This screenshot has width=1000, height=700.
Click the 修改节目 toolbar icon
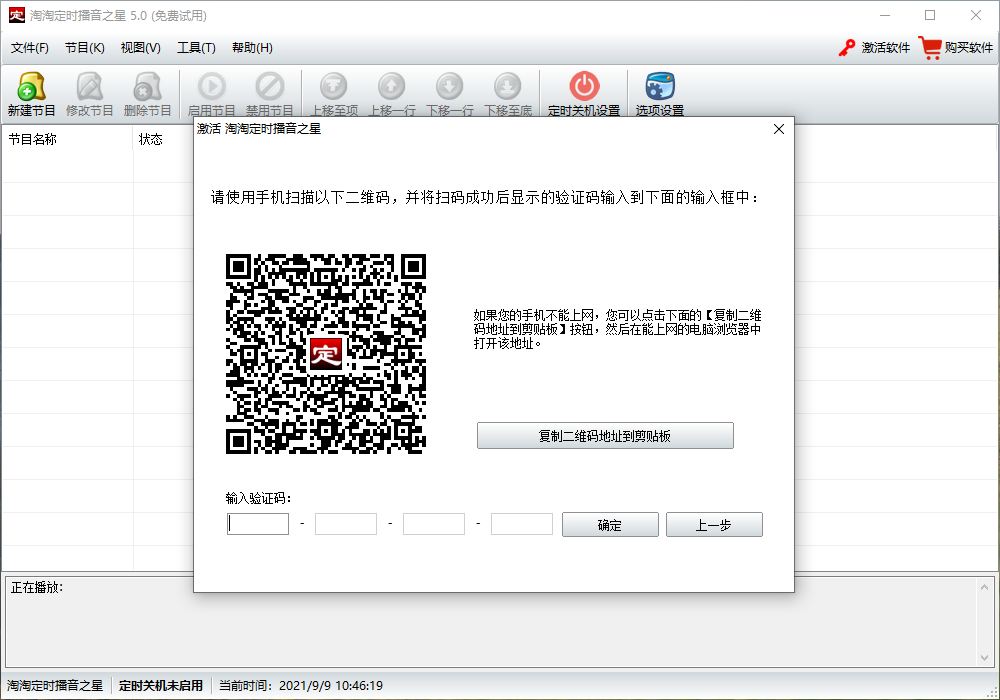coord(90,87)
